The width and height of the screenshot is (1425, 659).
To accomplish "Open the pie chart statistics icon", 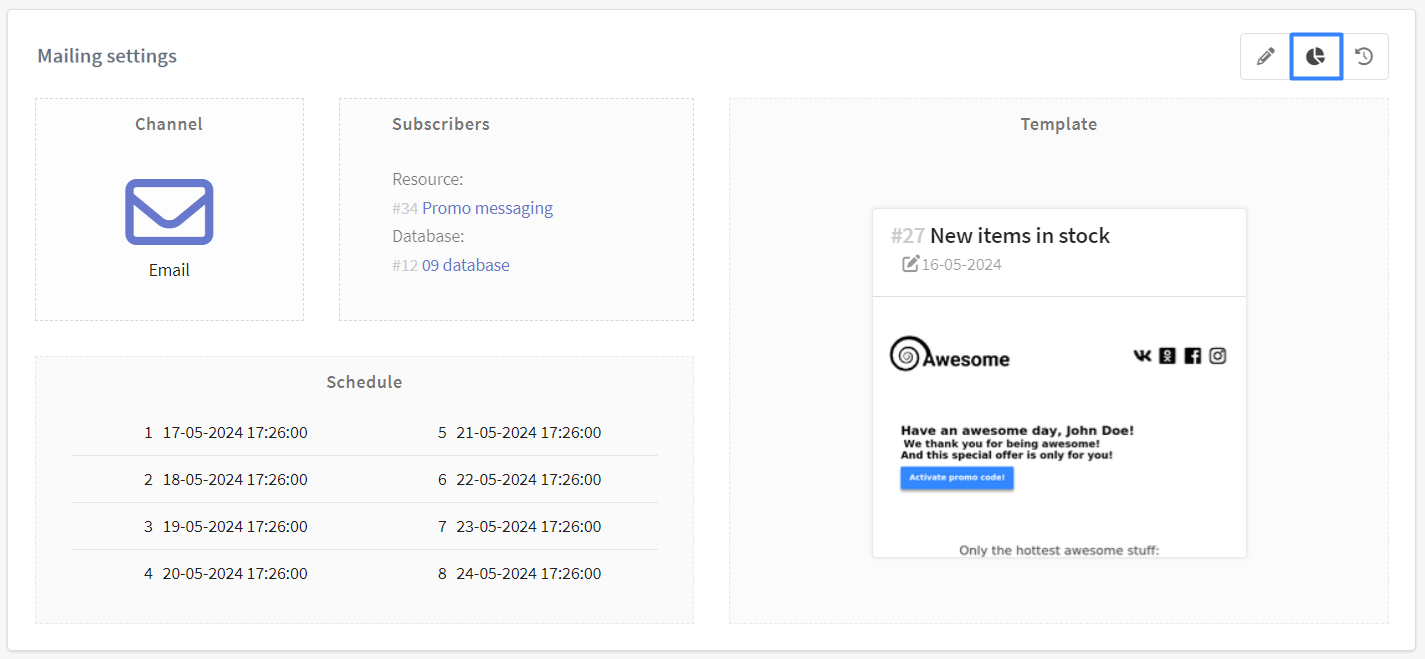I will (1315, 57).
